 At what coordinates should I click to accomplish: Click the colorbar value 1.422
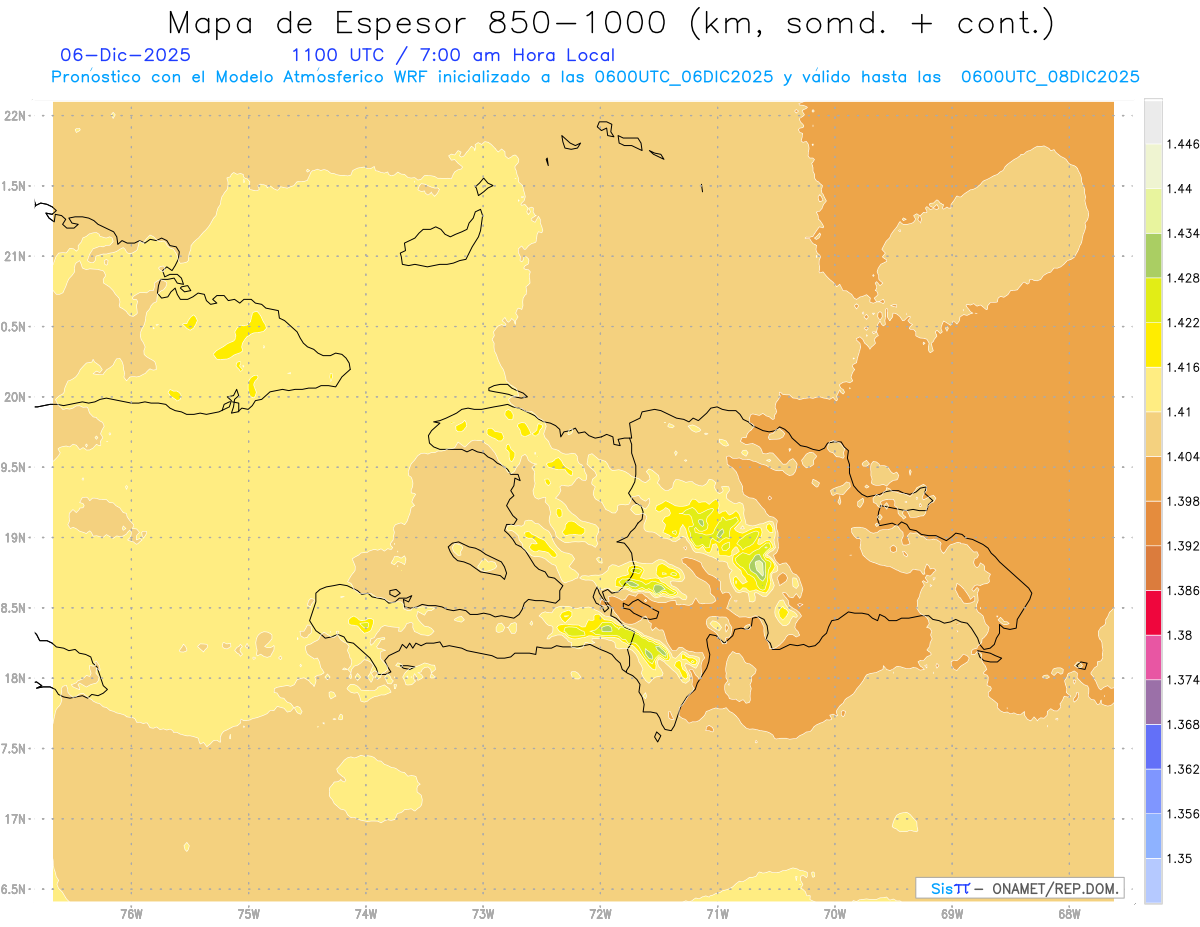point(1184,322)
